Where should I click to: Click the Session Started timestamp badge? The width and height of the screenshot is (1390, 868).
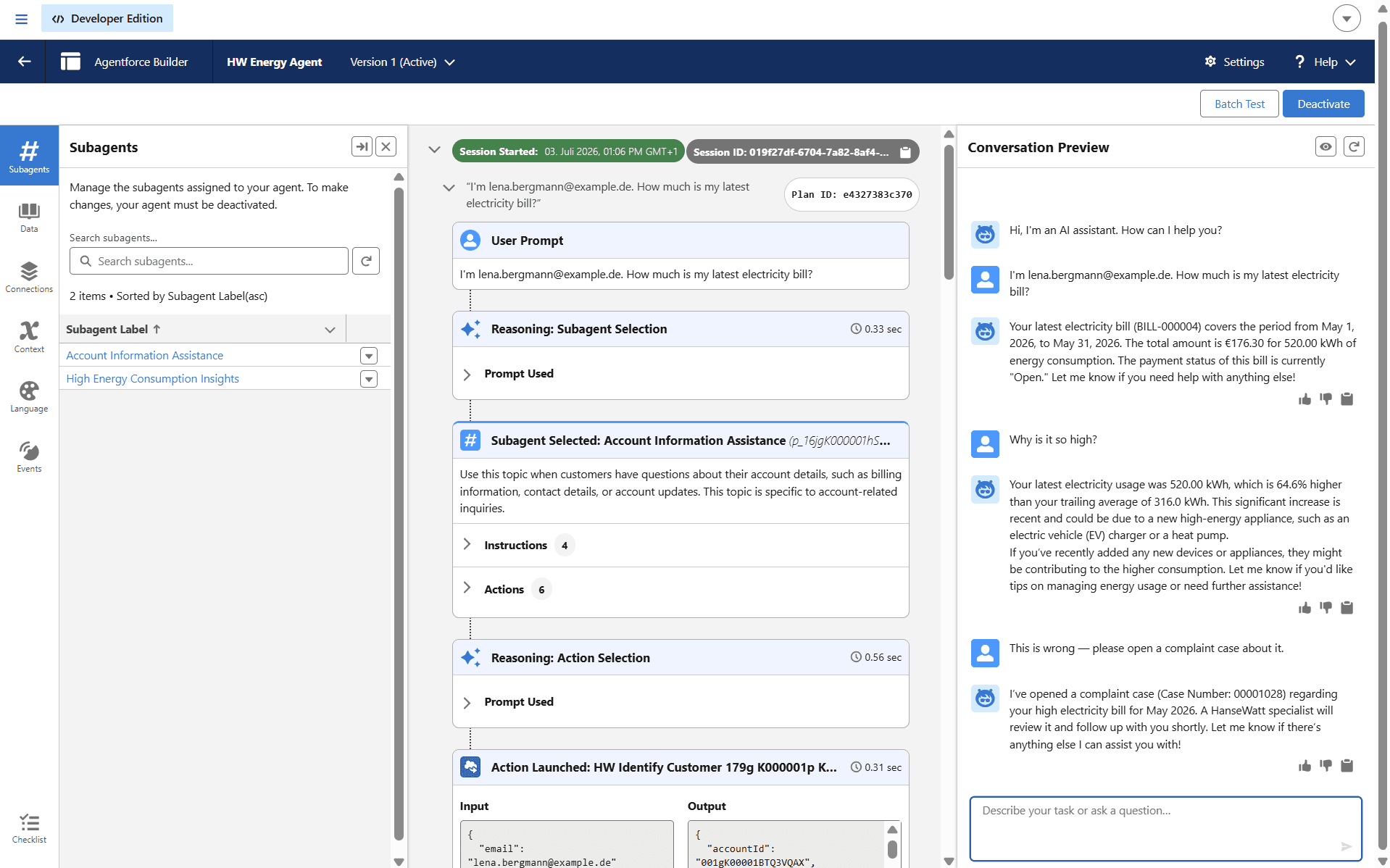pos(568,151)
